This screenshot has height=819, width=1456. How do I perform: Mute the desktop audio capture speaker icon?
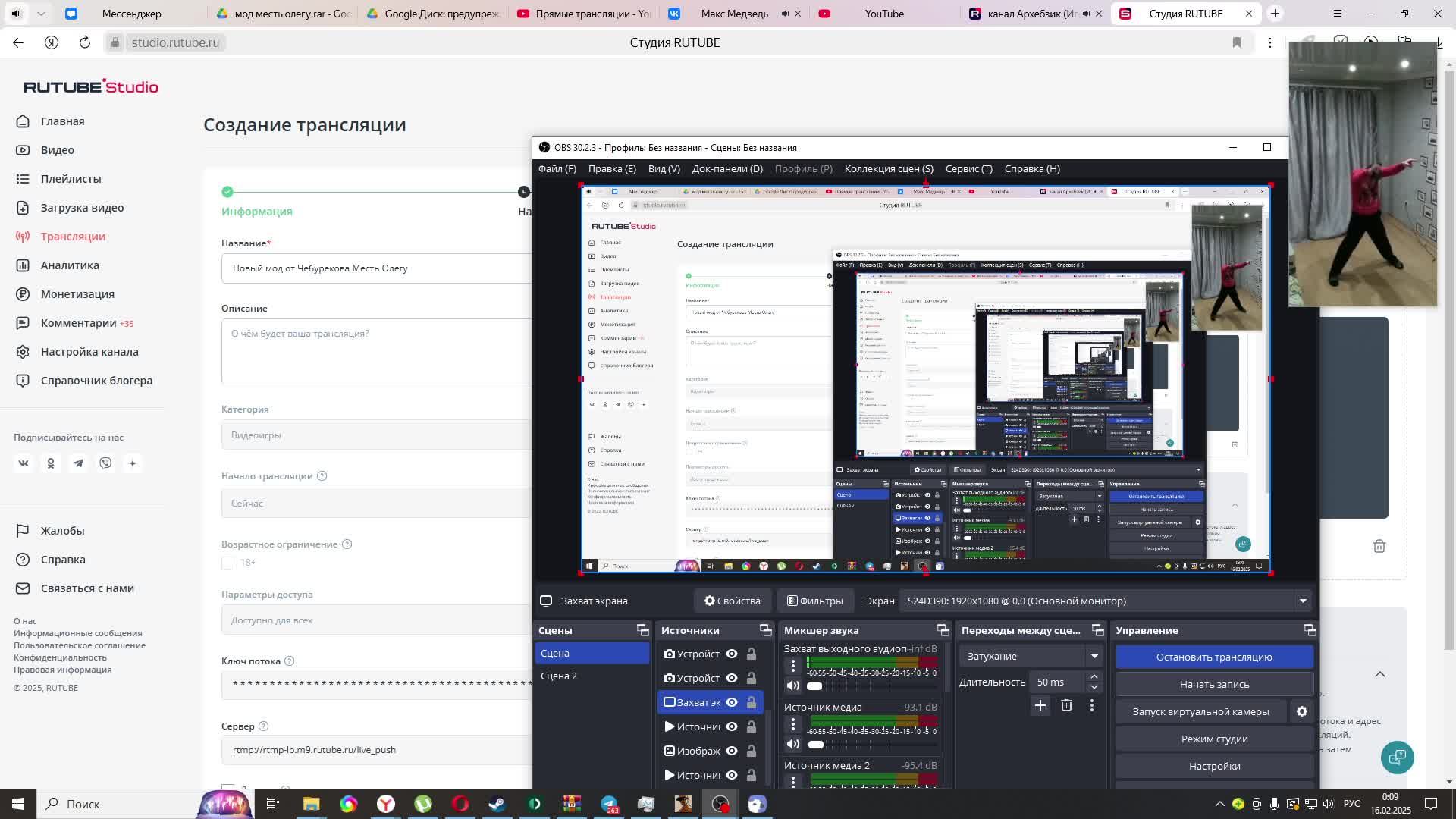792,686
